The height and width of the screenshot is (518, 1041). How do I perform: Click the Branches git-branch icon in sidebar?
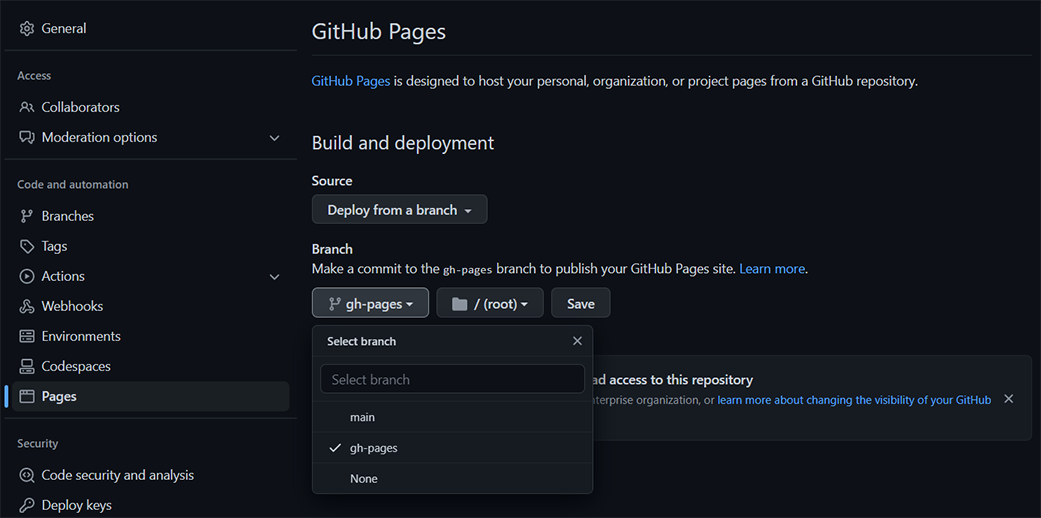[27, 216]
